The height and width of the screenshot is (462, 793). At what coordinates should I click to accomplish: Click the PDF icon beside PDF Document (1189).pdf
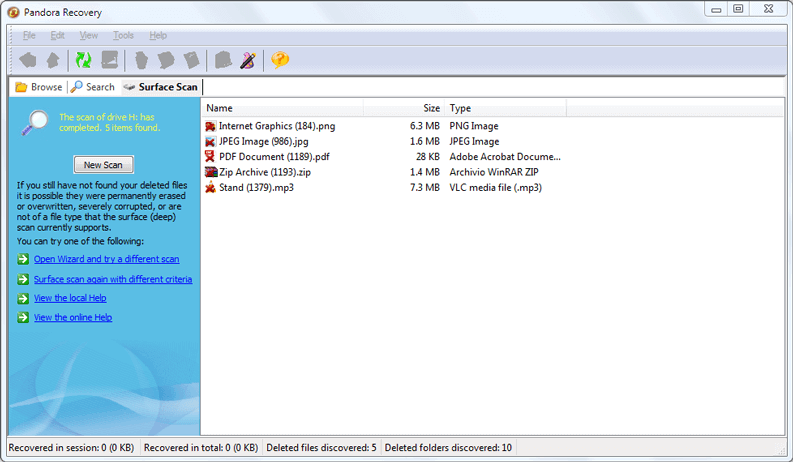click(x=210, y=157)
